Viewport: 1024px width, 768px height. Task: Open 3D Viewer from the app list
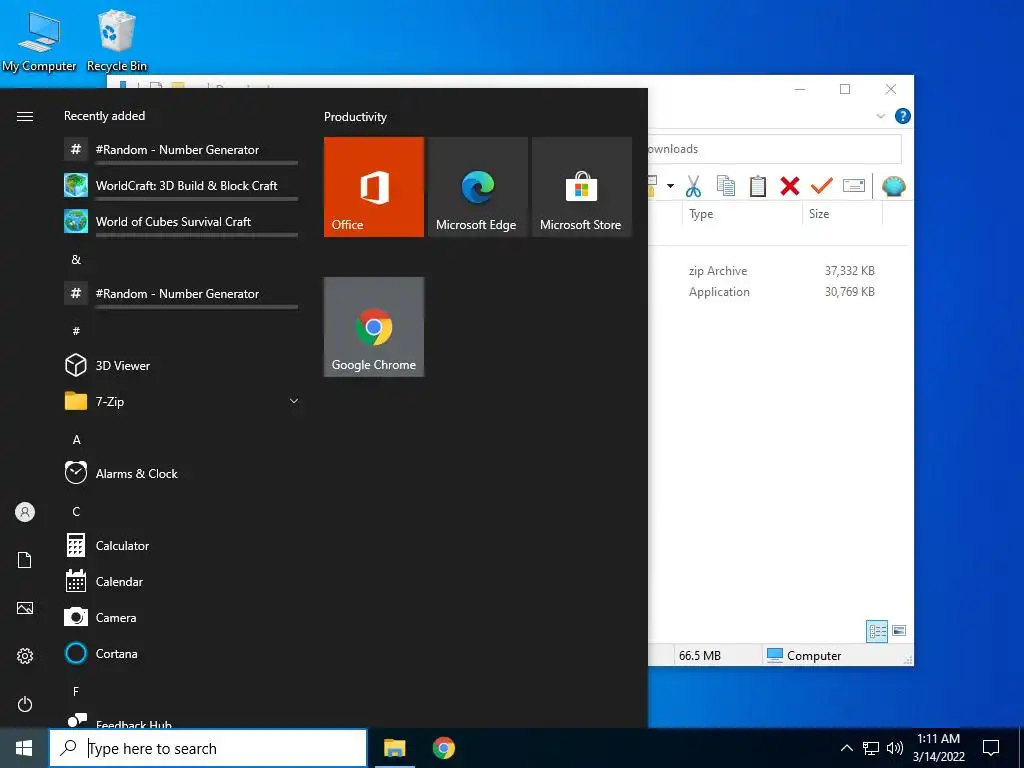181,365
